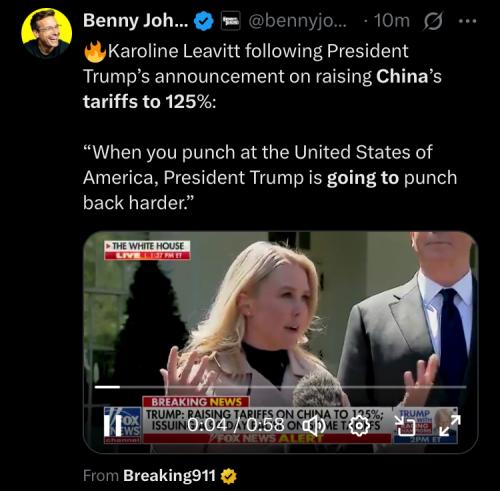This screenshot has height=491, width=500.
Task: Click the fire emoji in tweet
Action: [95, 52]
